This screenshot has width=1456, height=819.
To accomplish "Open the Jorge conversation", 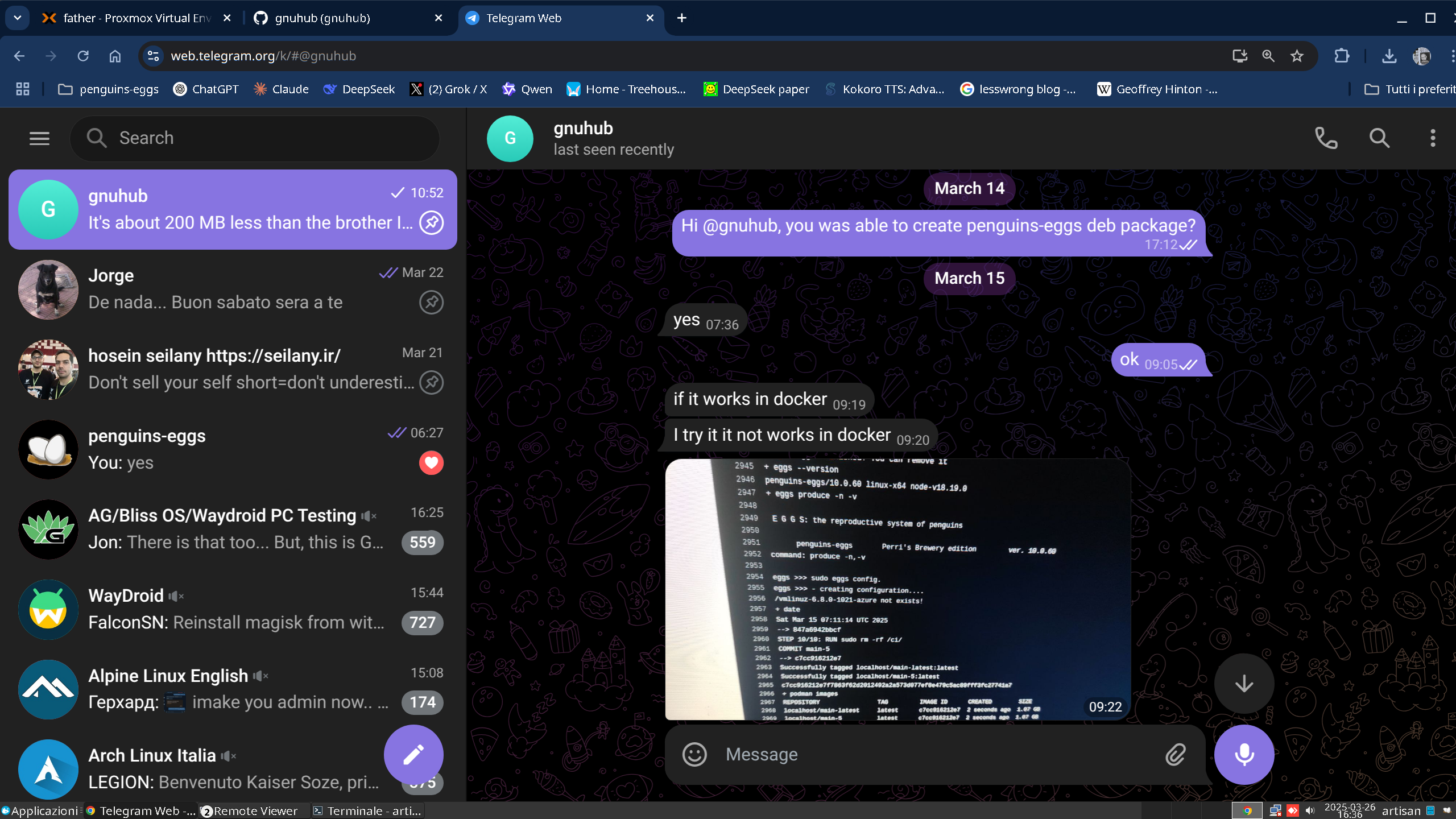I will (x=233, y=289).
